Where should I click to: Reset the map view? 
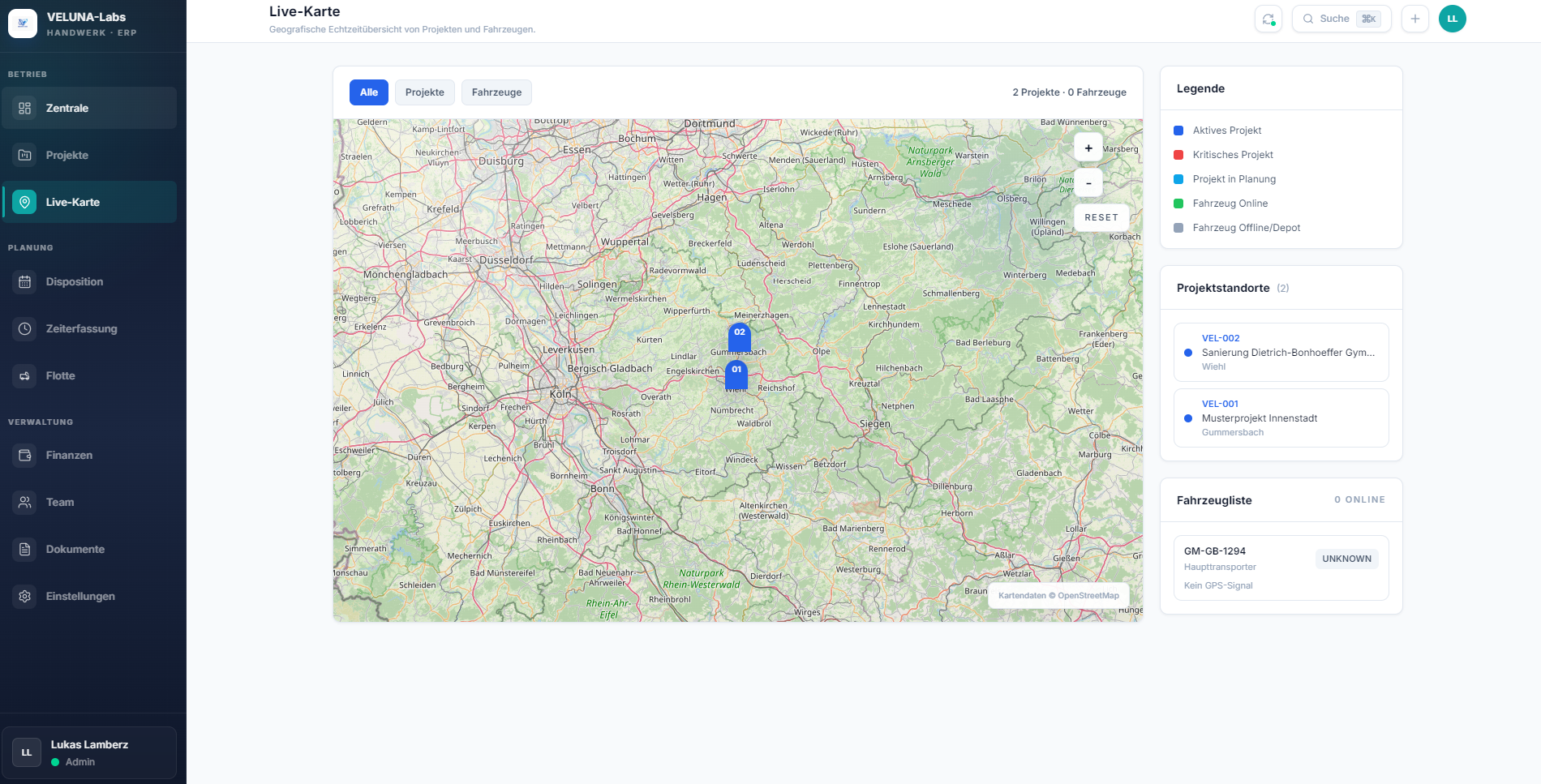pyautogui.click(x=1101, y=217)
